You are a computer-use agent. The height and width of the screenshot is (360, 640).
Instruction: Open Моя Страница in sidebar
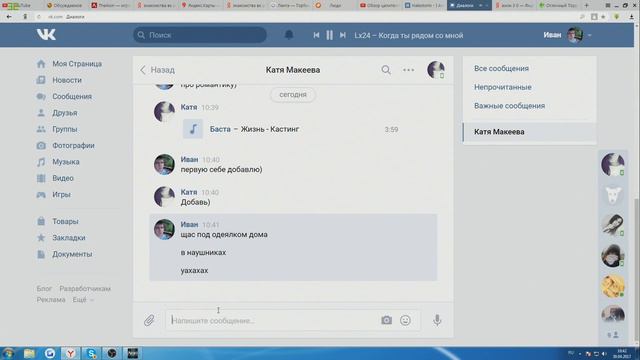pos(77,64)
